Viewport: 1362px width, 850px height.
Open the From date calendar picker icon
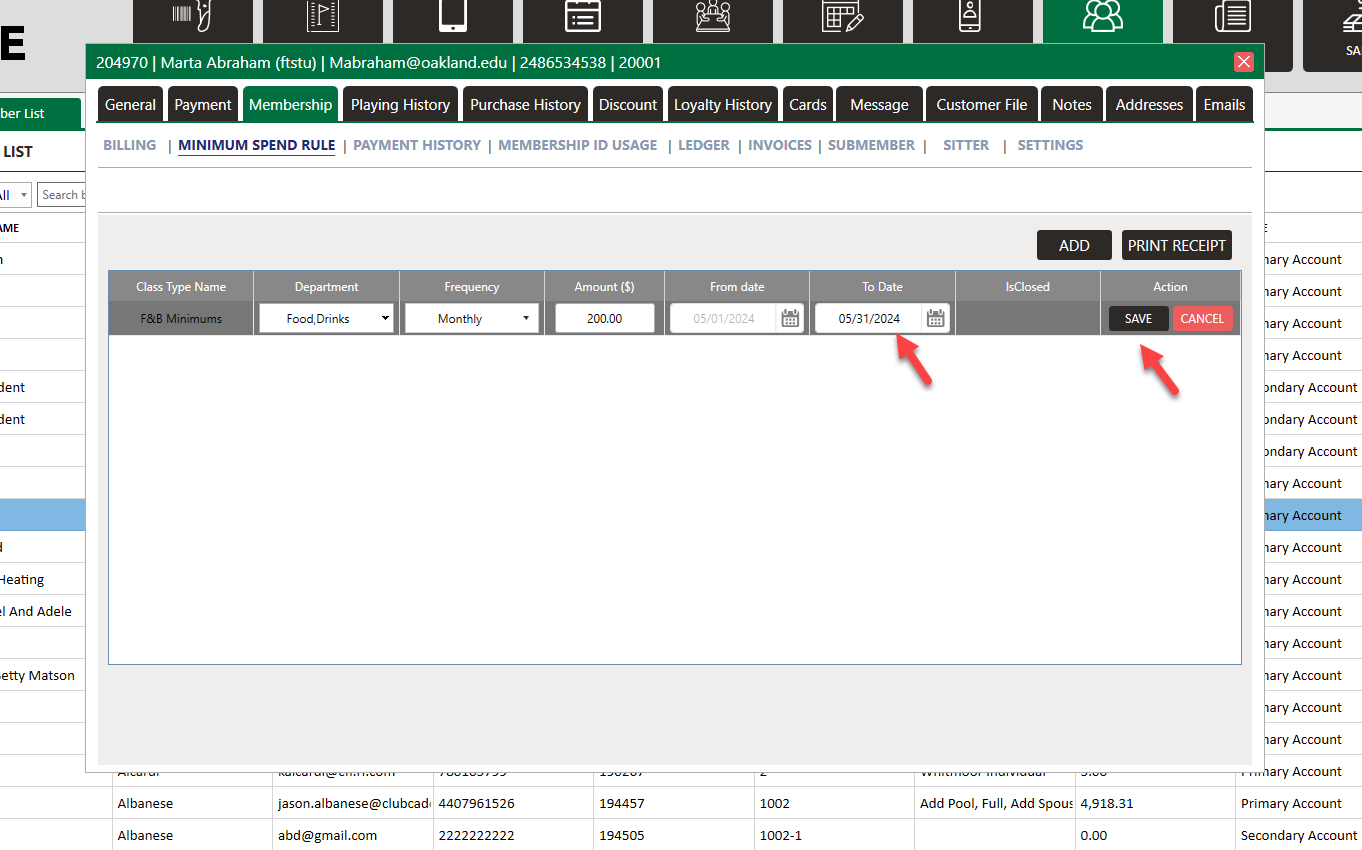790,319
